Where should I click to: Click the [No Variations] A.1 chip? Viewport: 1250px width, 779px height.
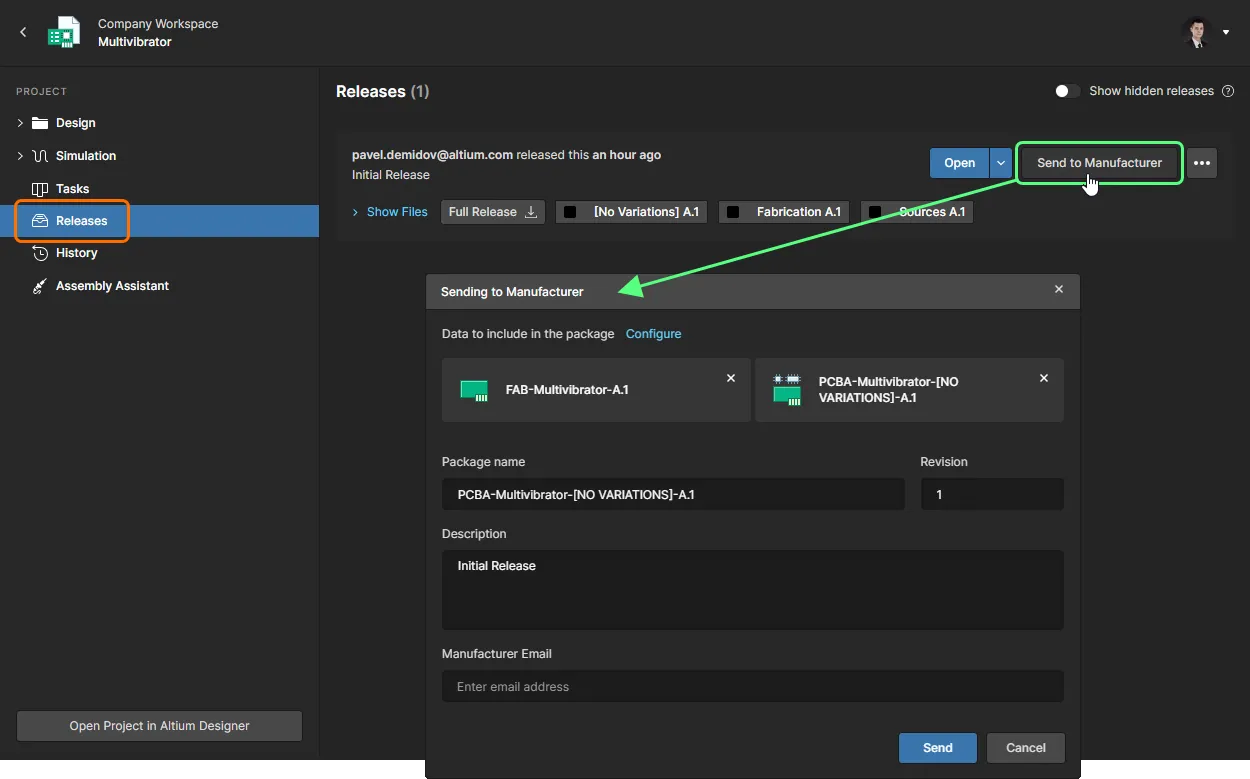click(632, 212)
